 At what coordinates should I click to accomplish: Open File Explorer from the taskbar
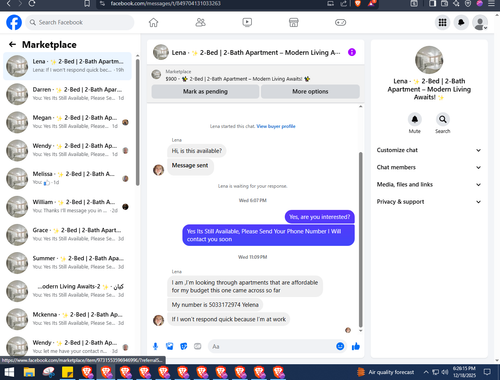point(29,372)
